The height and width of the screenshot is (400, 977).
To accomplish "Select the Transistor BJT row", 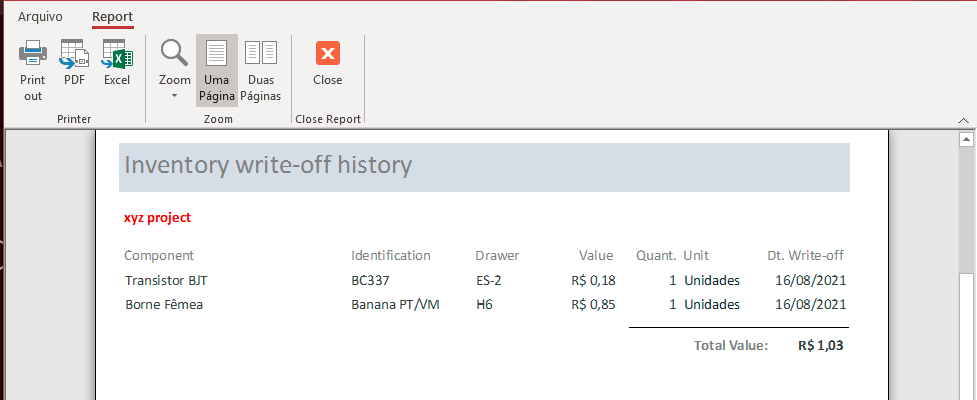I will pos(486,280).
